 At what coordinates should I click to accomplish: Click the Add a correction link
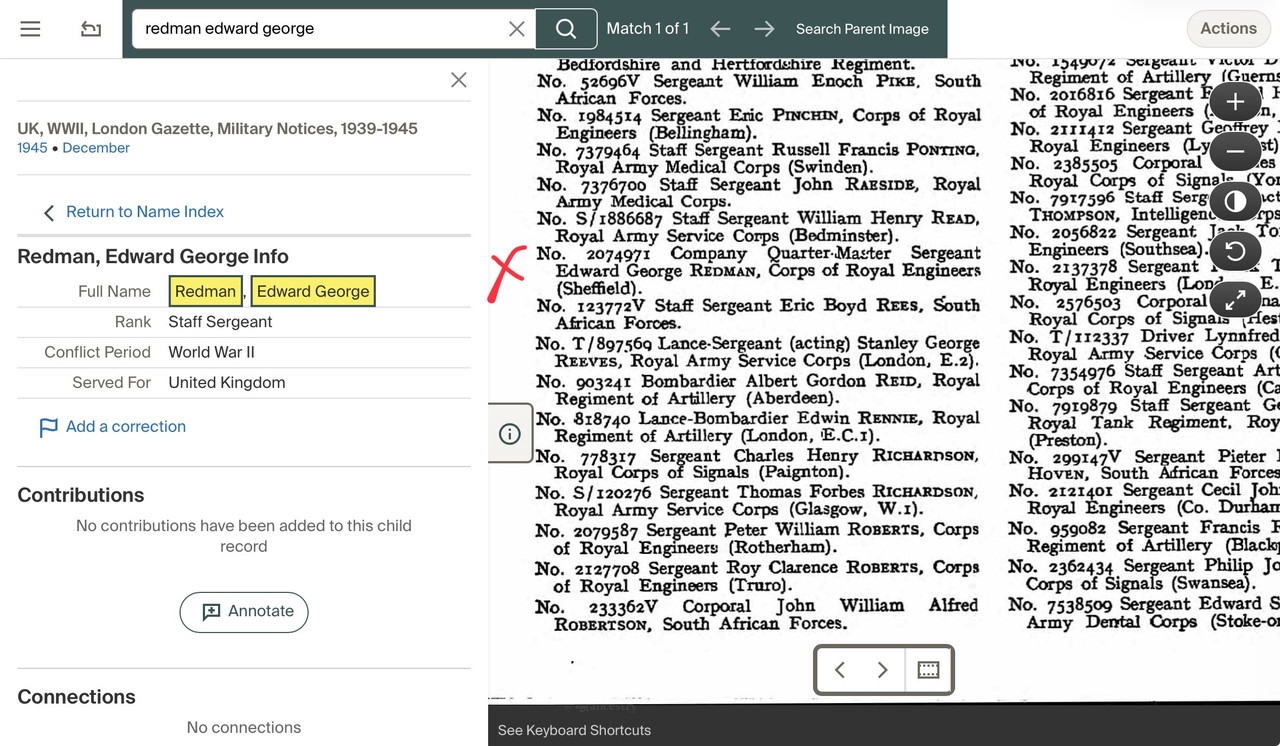click(x=126, y=427)
